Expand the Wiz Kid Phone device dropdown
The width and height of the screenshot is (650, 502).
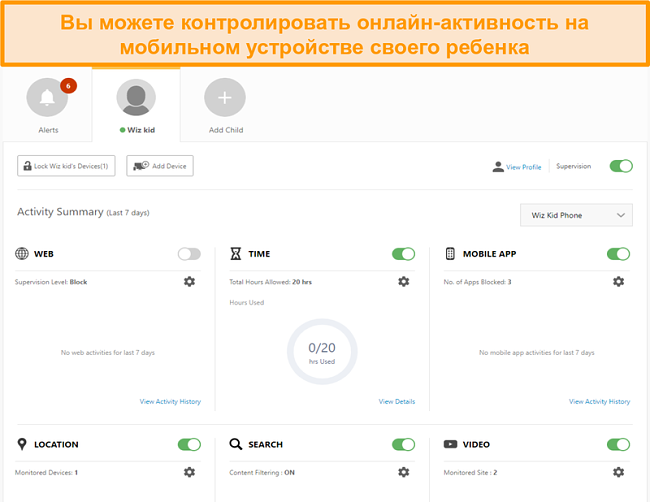tap(576, 215)
